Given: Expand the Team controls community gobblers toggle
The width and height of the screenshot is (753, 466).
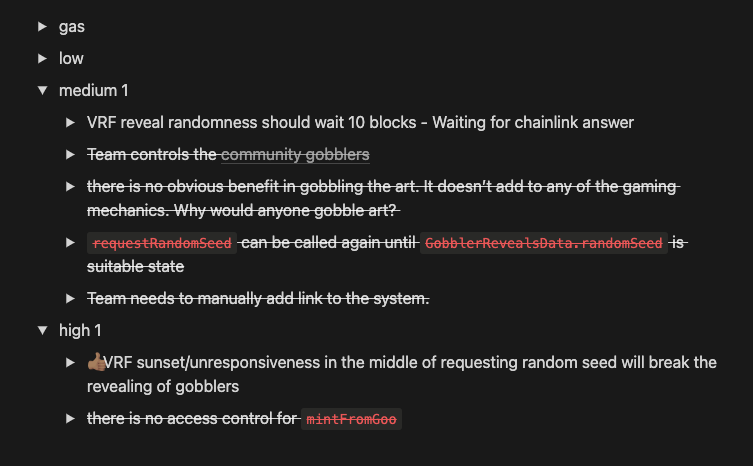Looking at the screenshot, I should 70,154.
